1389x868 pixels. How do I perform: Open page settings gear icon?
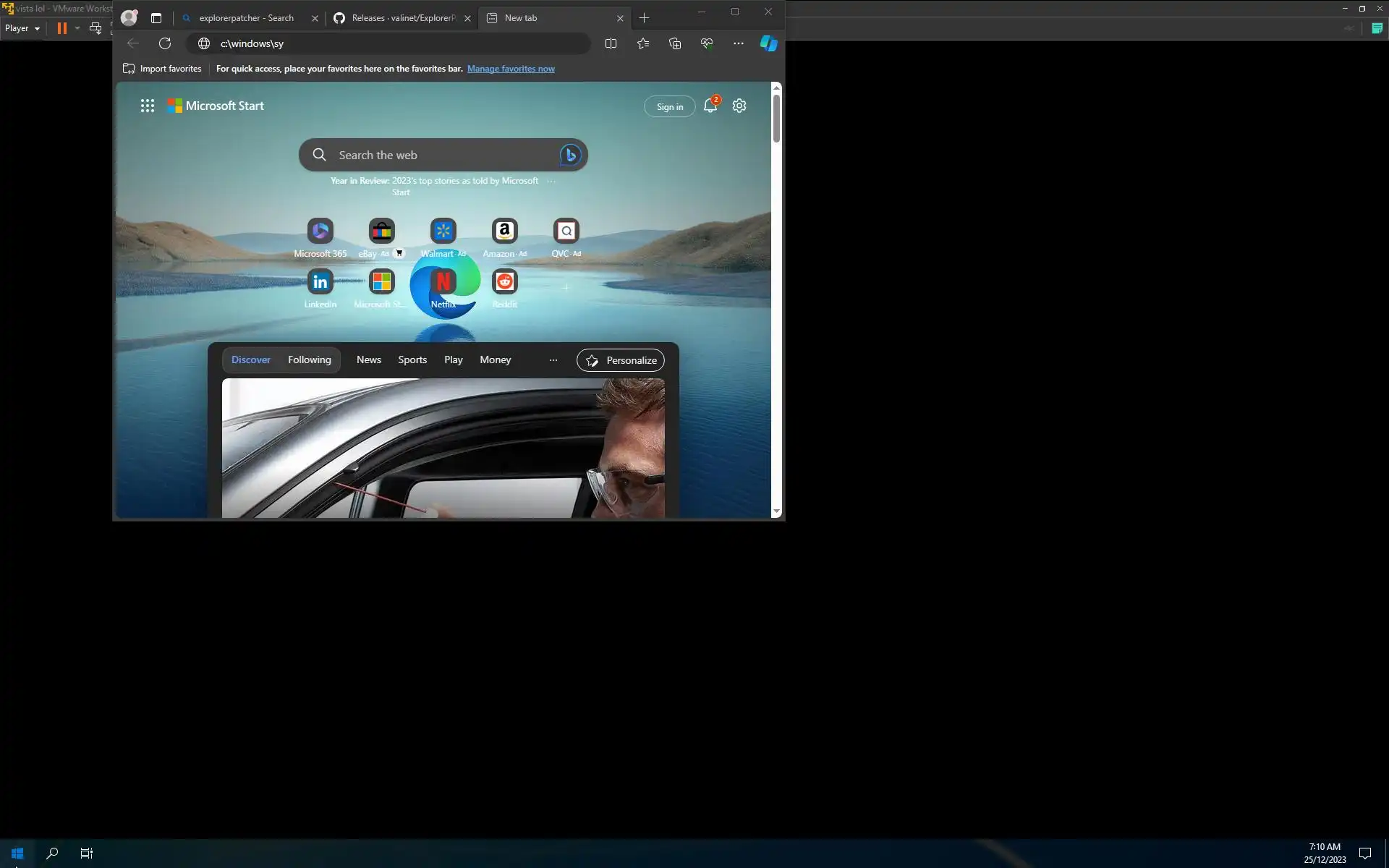(x=739, y=106)
